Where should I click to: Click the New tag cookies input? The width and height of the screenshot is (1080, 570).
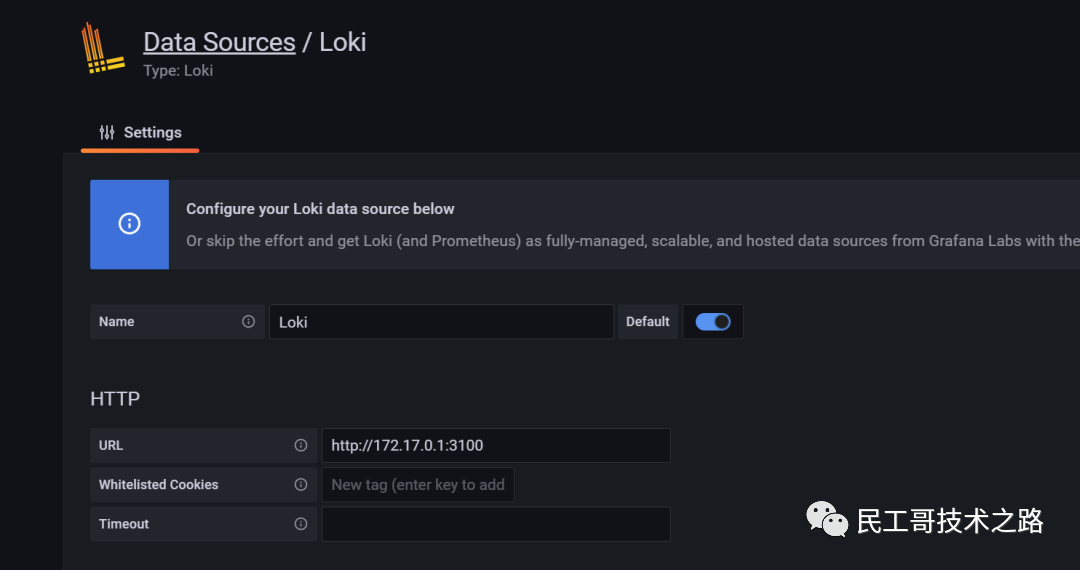pyautogui.click(x=417, y=484)
